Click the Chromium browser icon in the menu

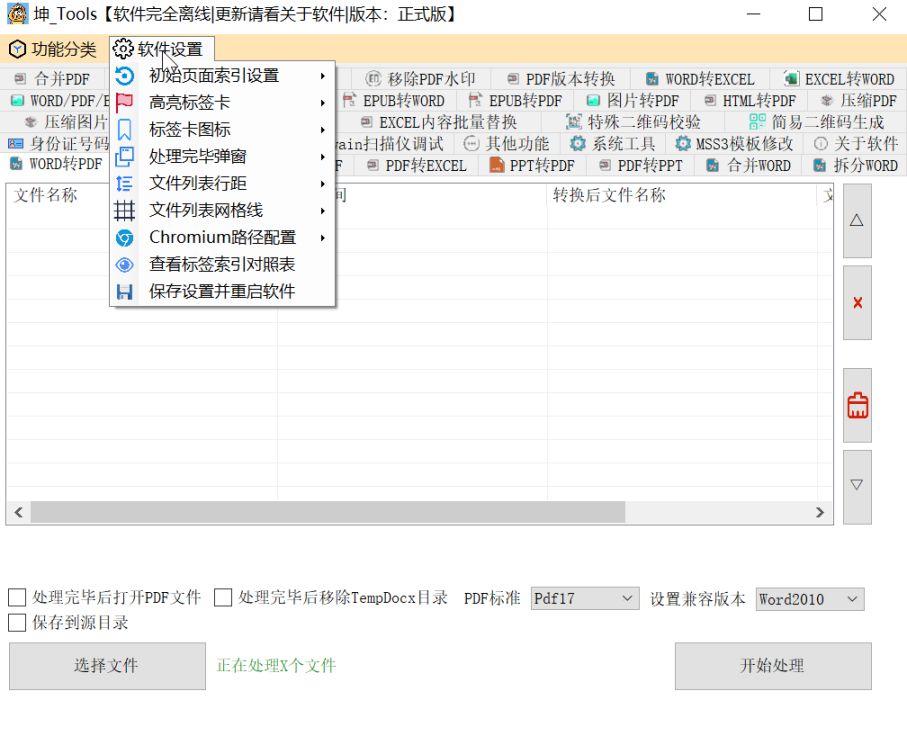click(x=124, y=238)
